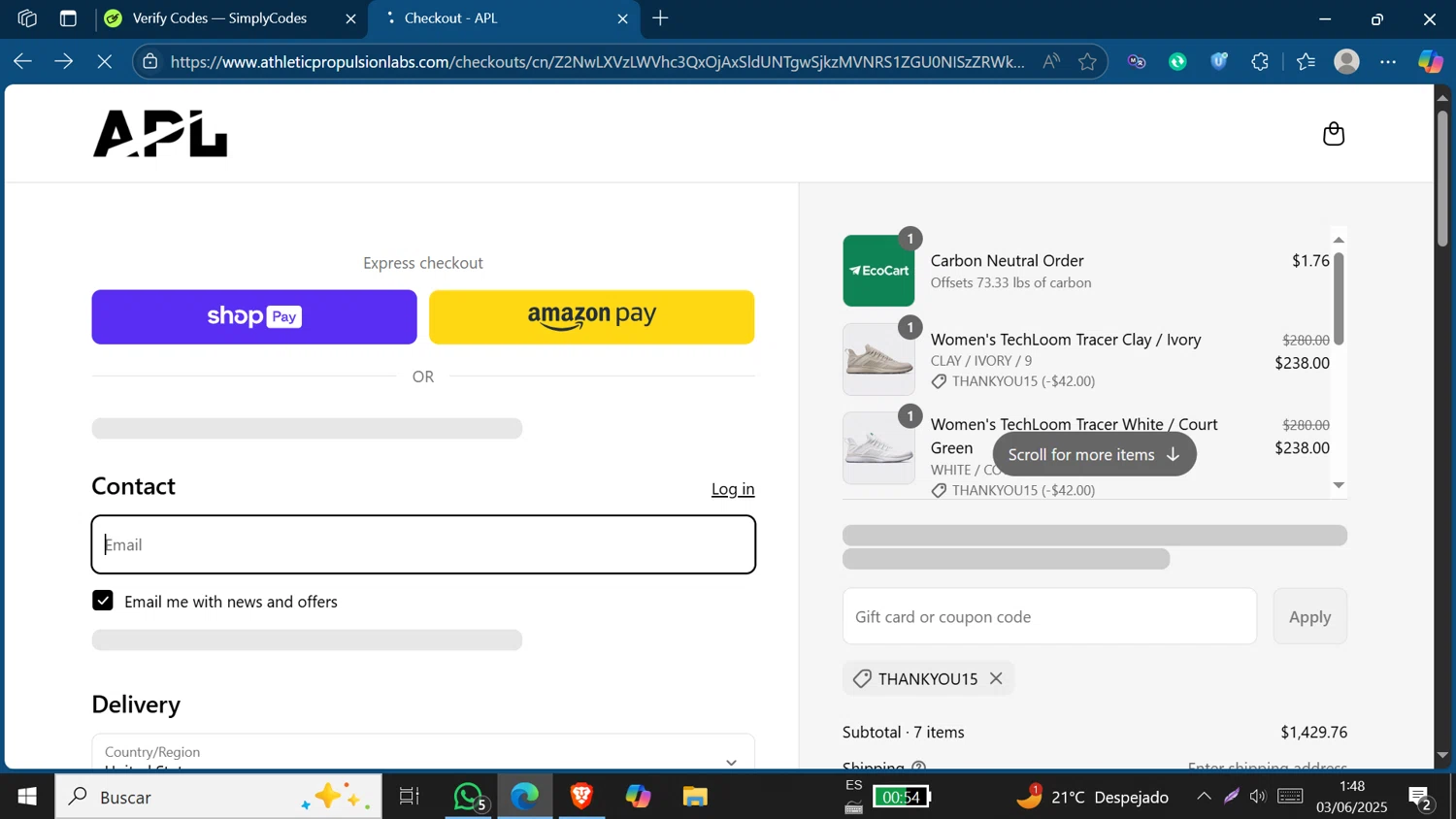Click the ES language indicator
Viewport: 1456px width, 819px height.
tap(853, 785)
